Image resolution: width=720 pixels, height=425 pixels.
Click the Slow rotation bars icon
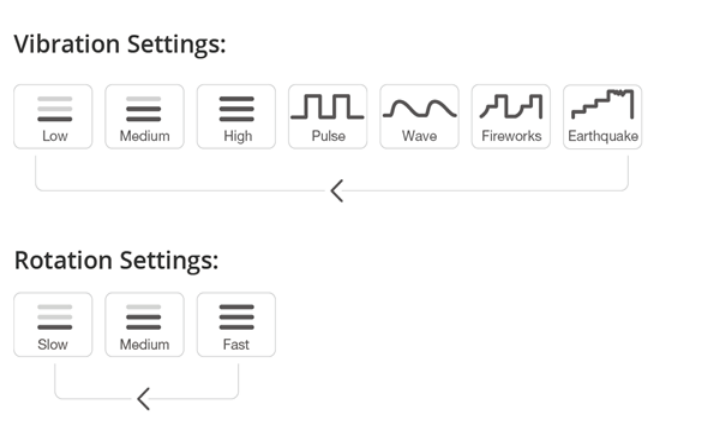[x=53, y=316]
